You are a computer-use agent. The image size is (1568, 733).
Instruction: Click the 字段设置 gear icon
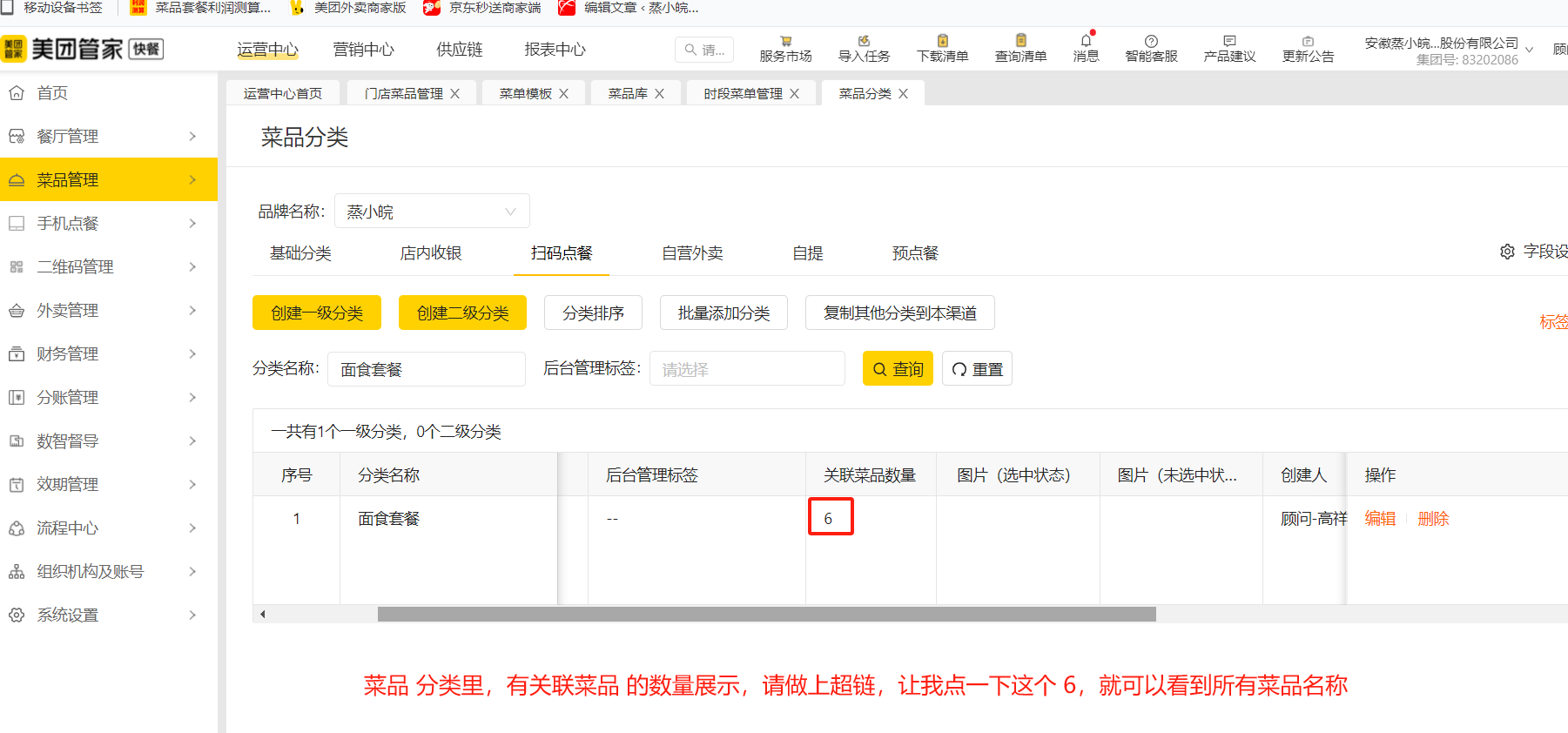coord(1507,252)
